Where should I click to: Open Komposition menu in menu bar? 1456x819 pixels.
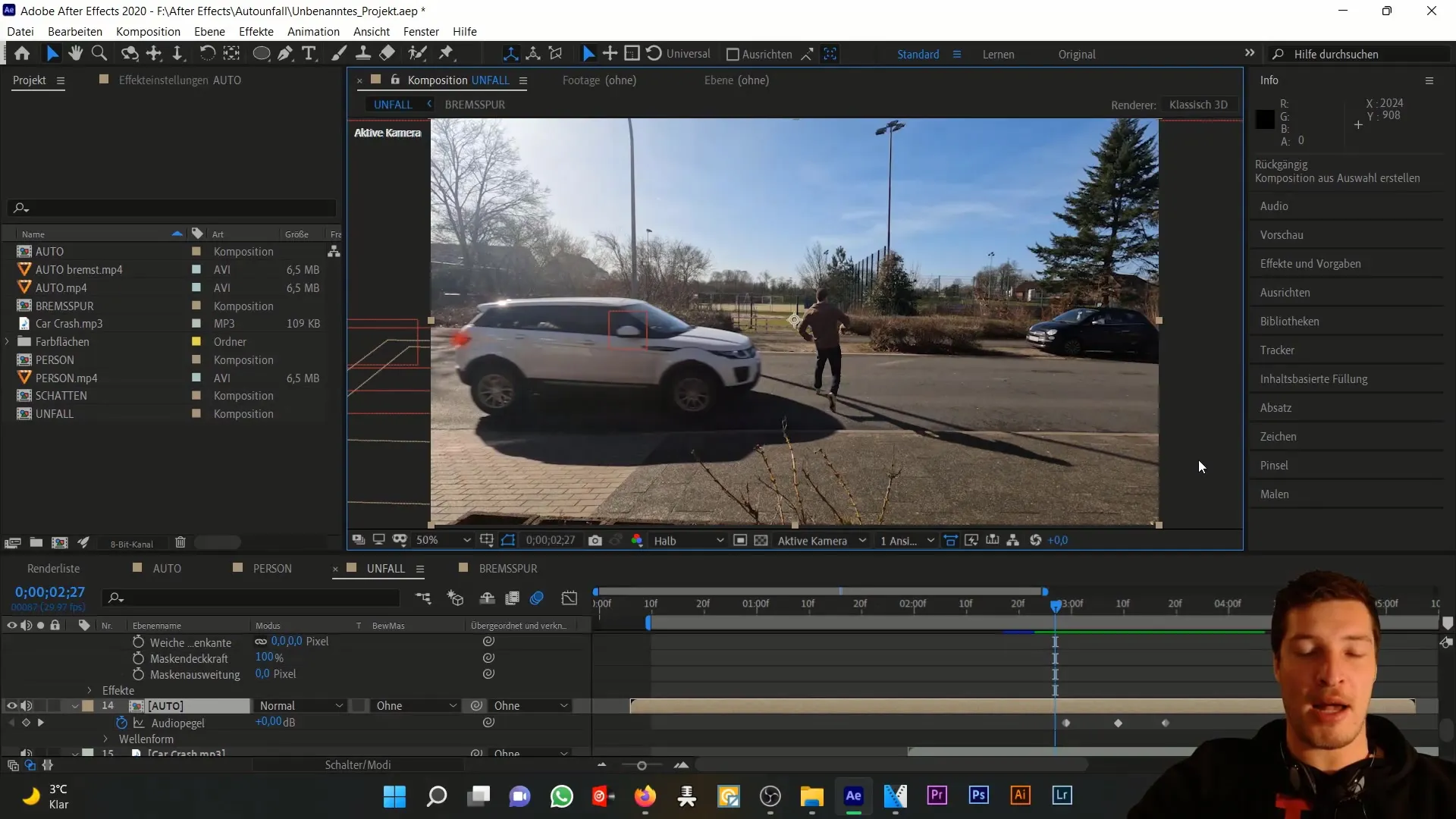(x=148, y=31)
